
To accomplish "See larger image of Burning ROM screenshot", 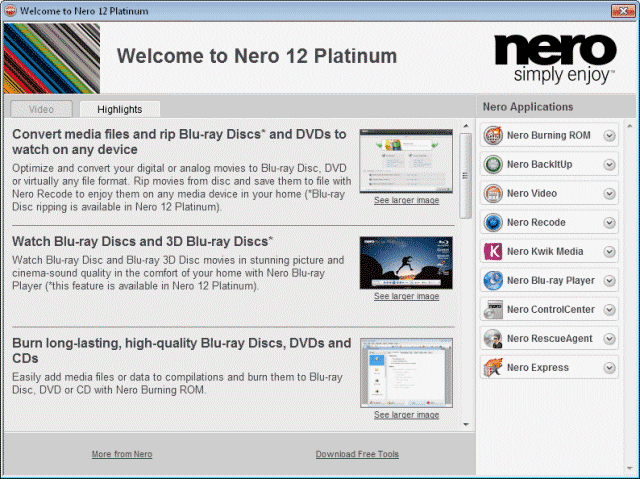I will point(407,415).
